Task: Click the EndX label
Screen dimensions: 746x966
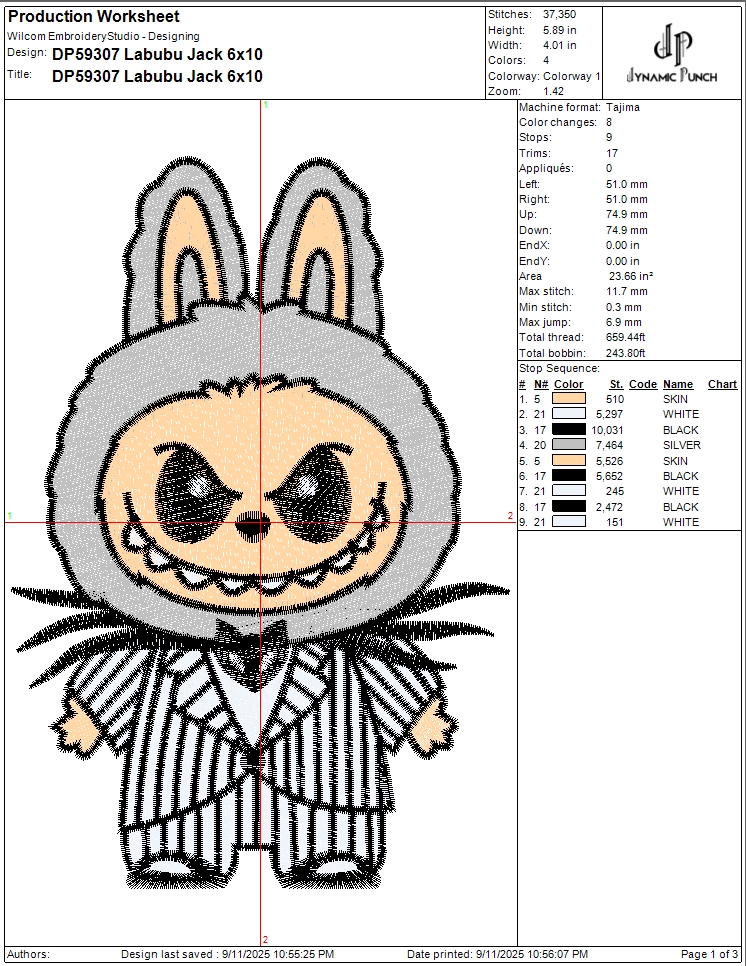Action: (534, 245)
